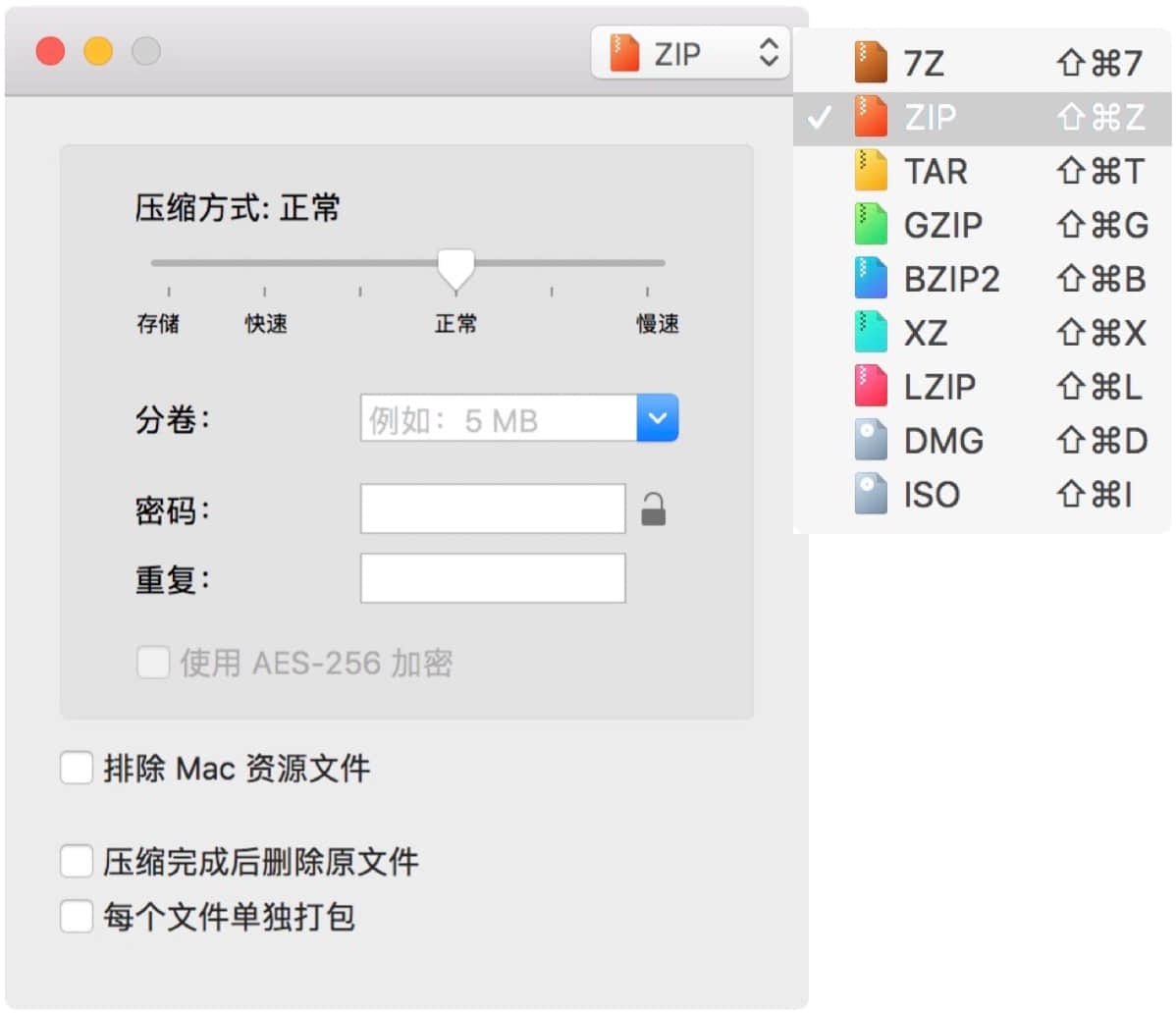Click the 存储 compression level label
The width and height of the screenshot is (1176, 1015).
(158, 324)
